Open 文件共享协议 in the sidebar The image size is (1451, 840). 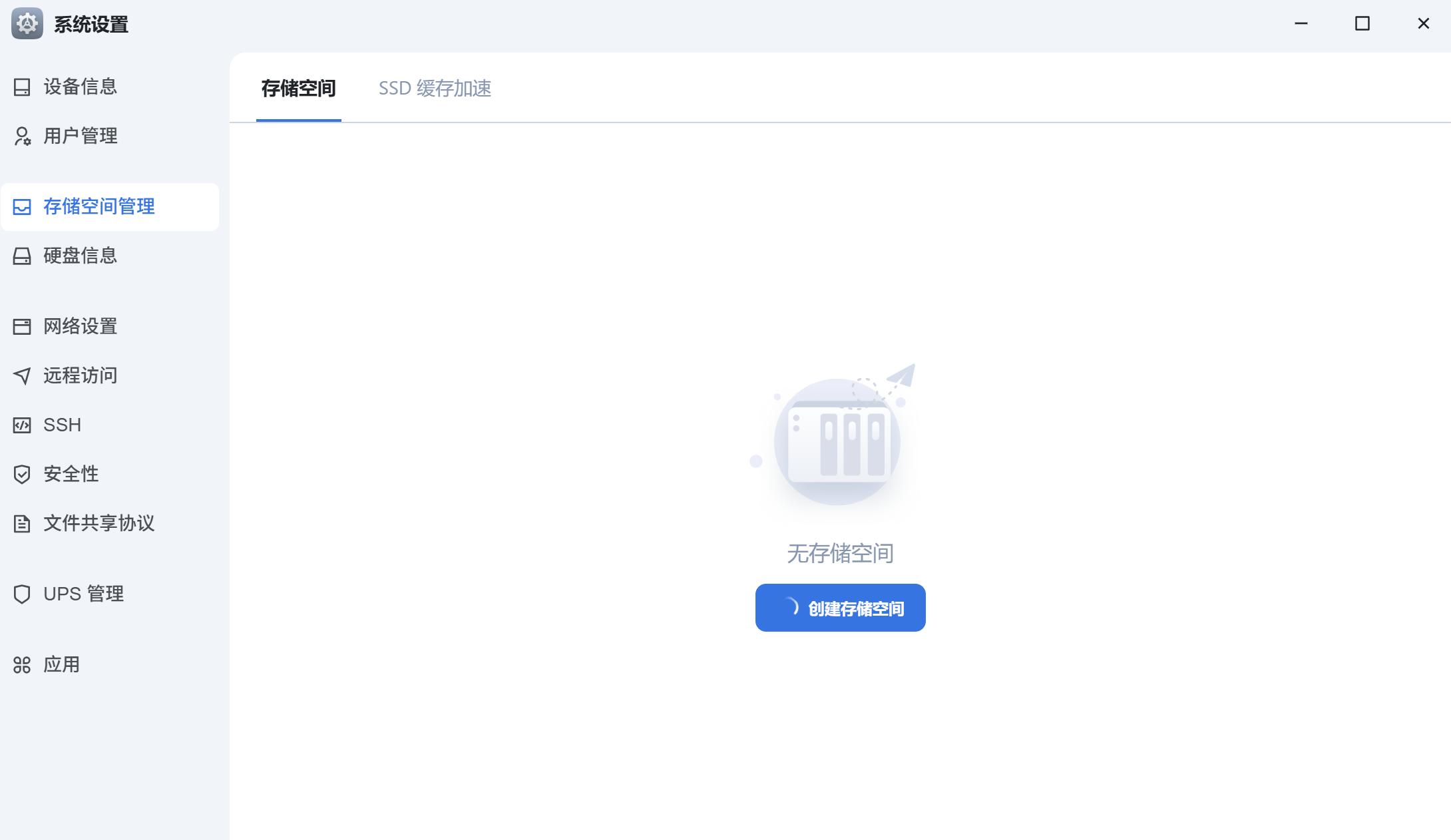99,524
